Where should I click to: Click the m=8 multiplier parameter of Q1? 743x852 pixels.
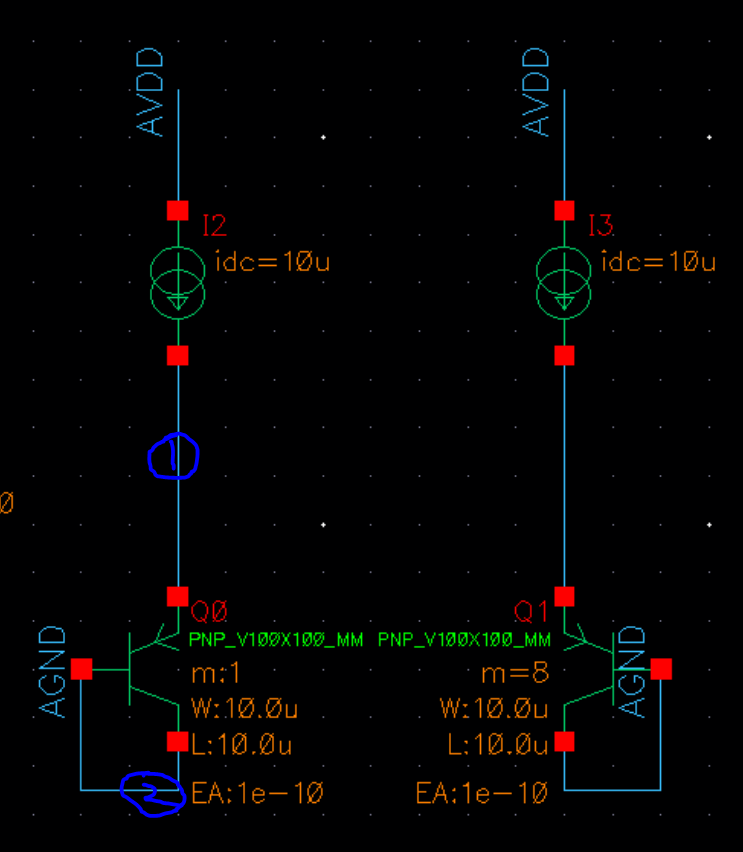pyautogui.click(x=515, y=674)
